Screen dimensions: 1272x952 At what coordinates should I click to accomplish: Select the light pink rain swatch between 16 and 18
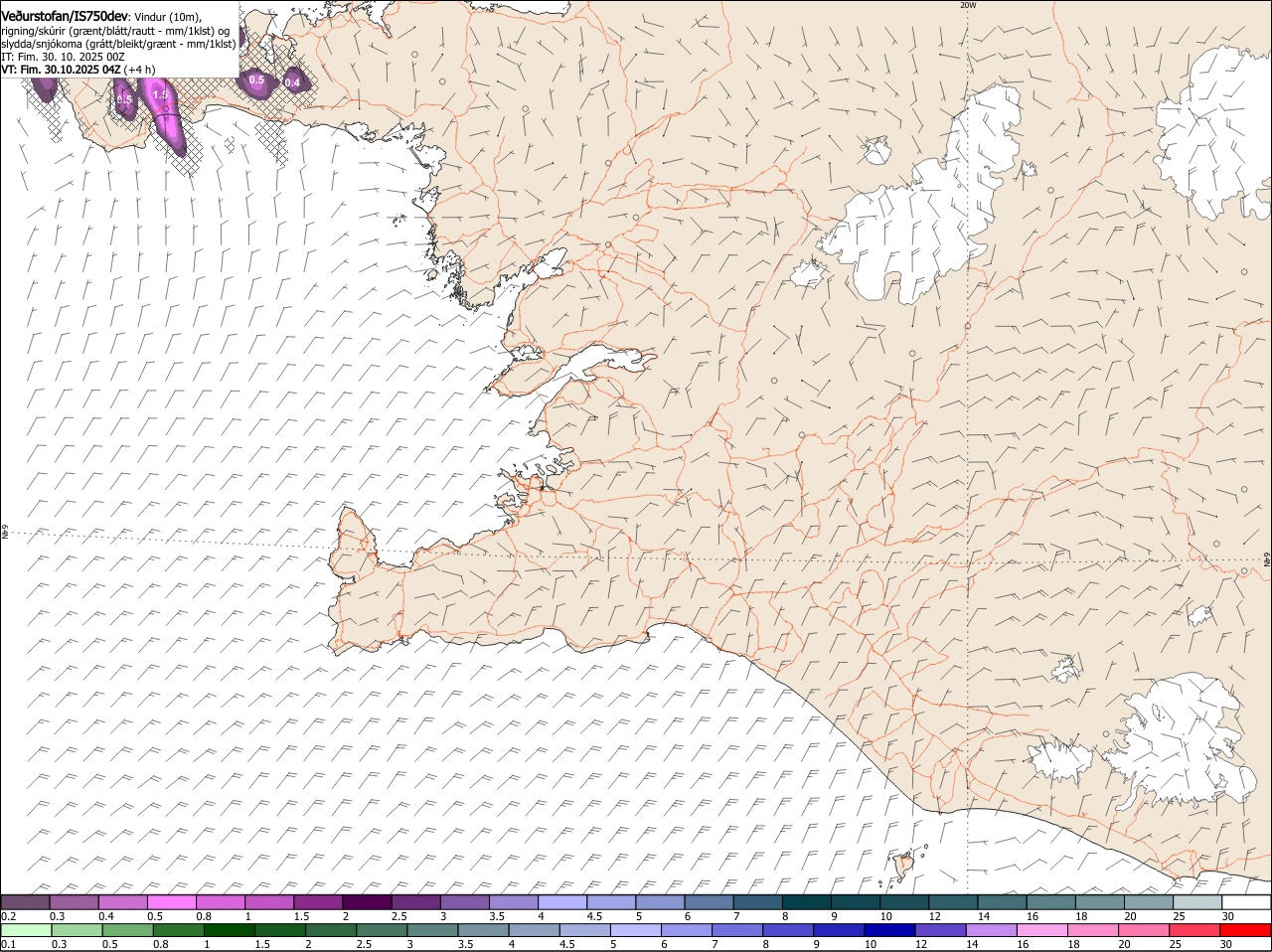point(1041,930)
